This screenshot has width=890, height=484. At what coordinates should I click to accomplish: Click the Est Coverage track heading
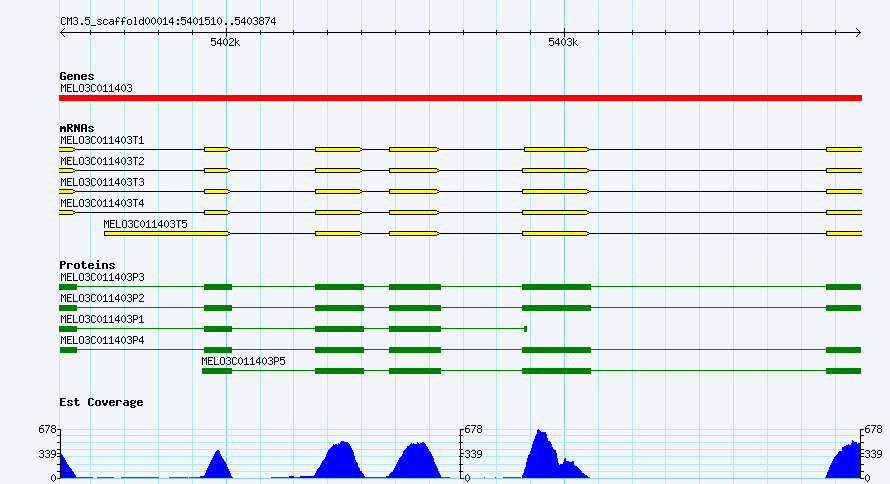pyautogui.click(x=101, y=402)
